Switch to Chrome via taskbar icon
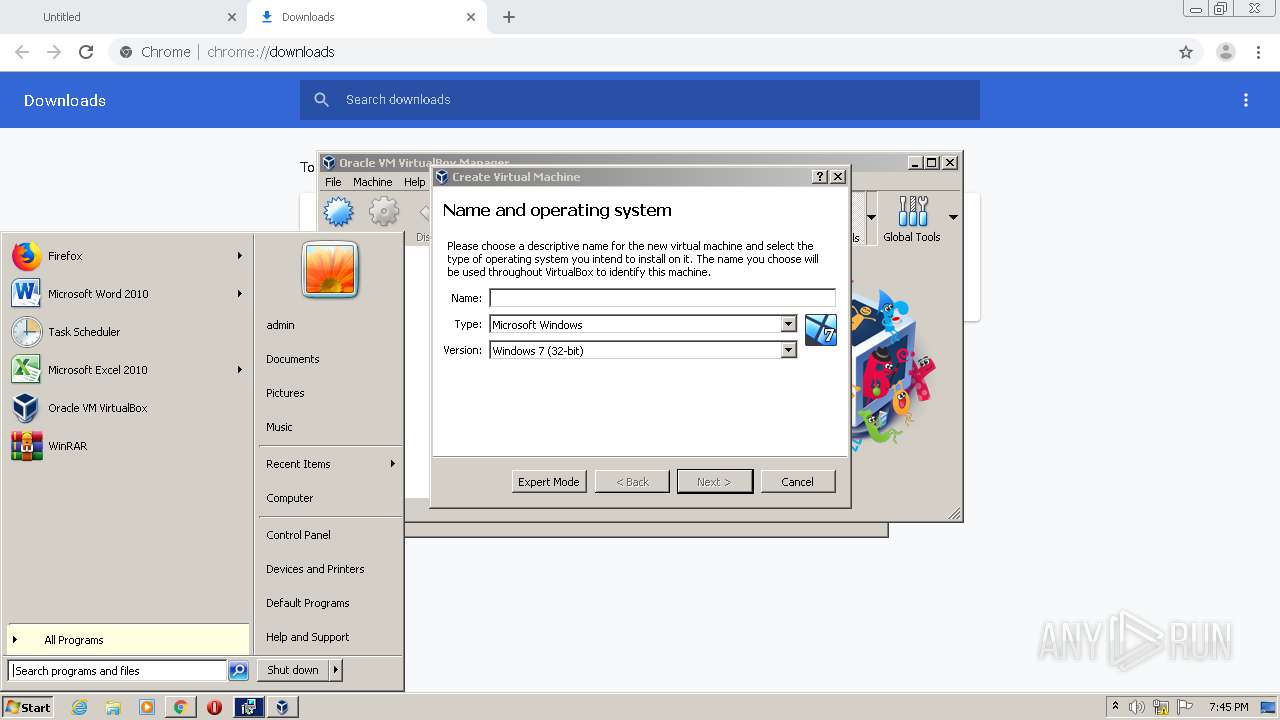The width and height of the screenshot is (1280, 720). 180,707
